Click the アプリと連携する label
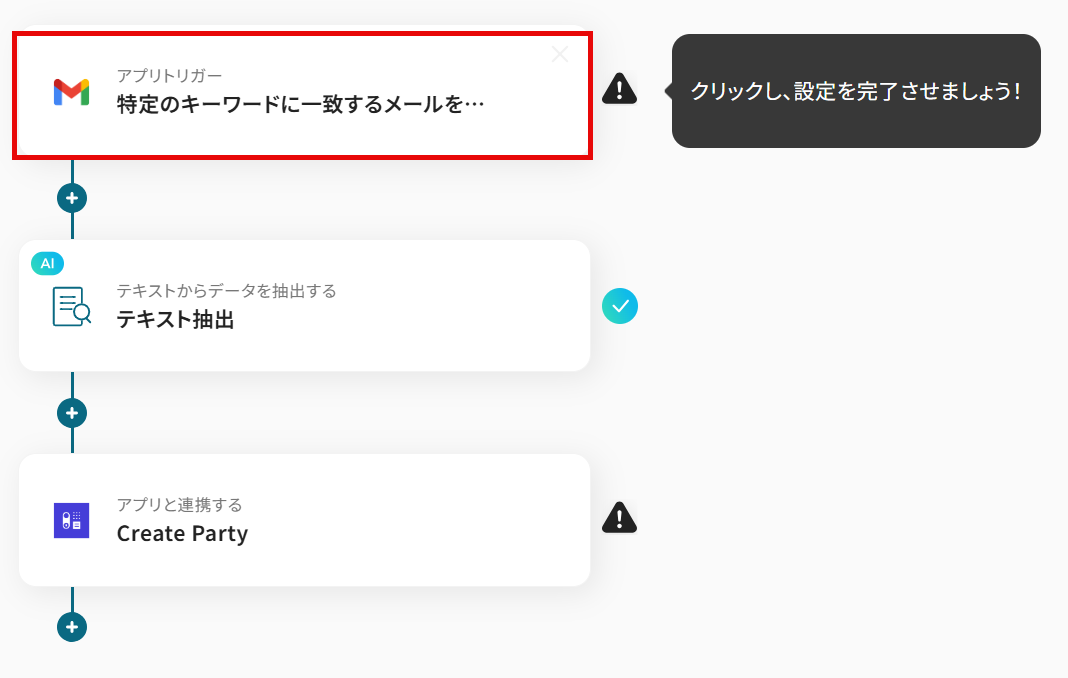1068x678 pixels. tap(179, 505)
